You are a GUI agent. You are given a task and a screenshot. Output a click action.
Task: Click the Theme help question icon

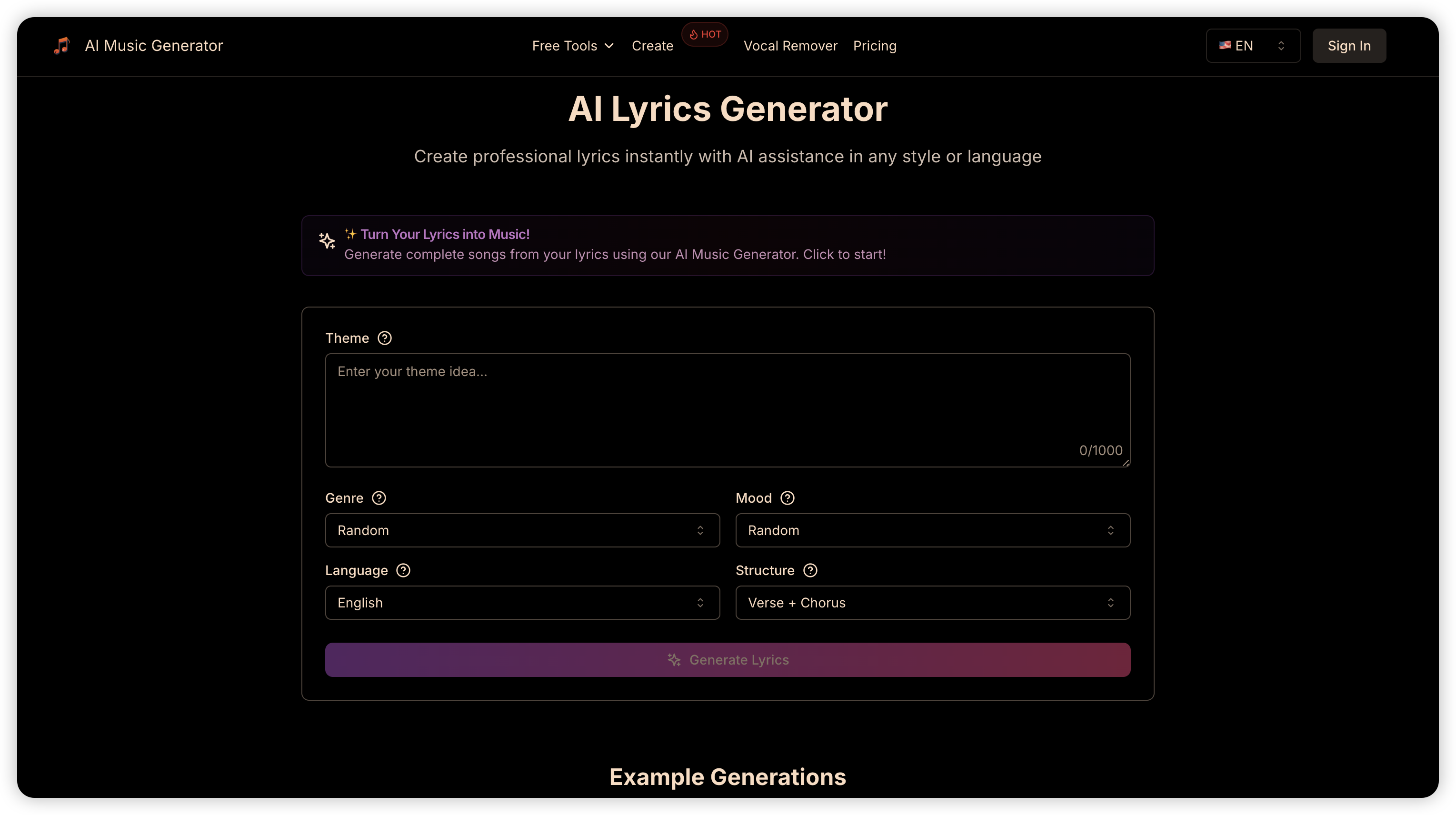(x=384, y=338)
